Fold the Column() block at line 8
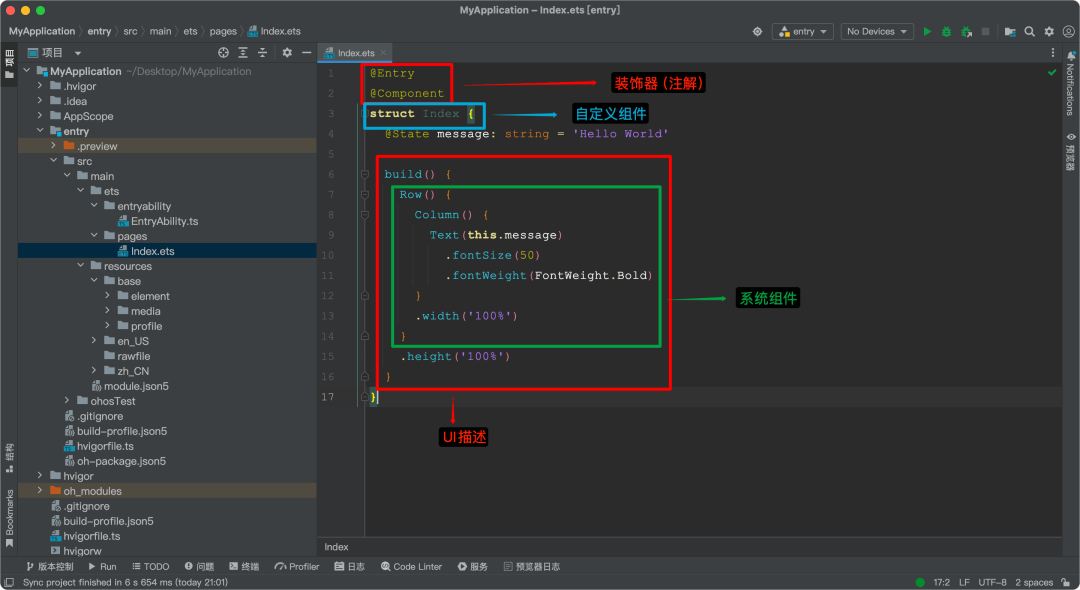The width and height of the screenshot is (1080, 590). pos(365,215)
